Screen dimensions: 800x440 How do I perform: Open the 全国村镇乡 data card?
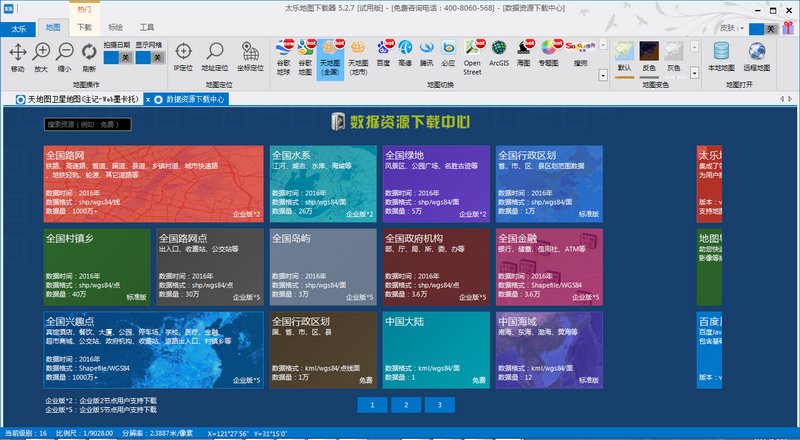pos(97,267)
